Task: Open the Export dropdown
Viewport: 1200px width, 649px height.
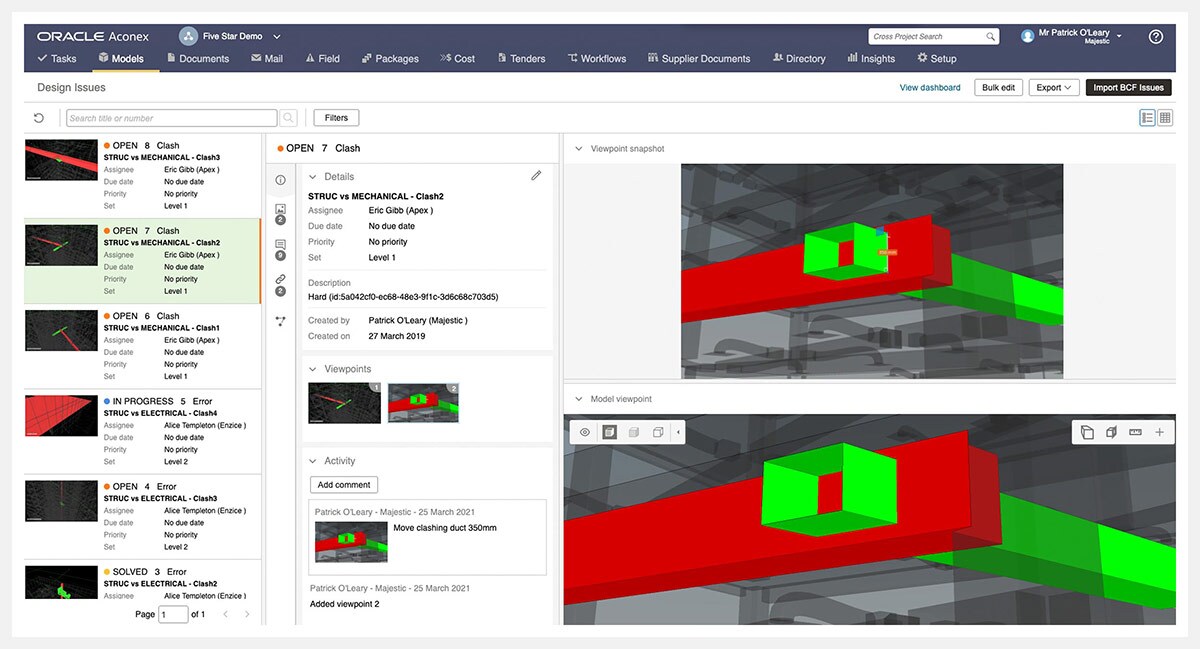Action: [1053, 87]
